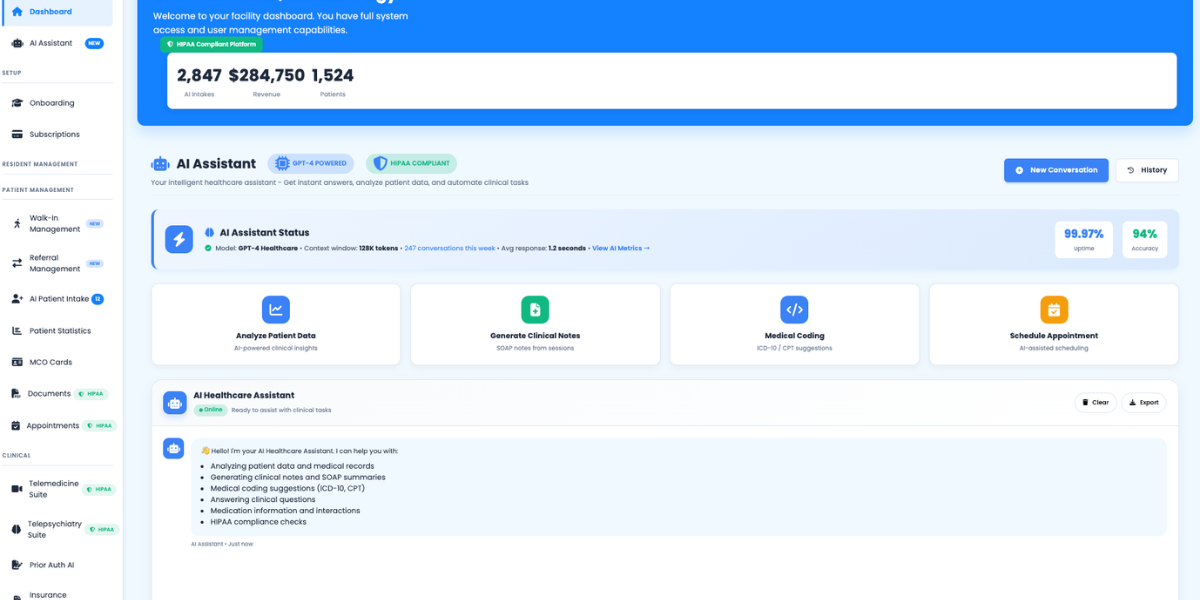Select the MCO Cards icon
Viewport: 1200px width, 600px height.
[17, 362]
